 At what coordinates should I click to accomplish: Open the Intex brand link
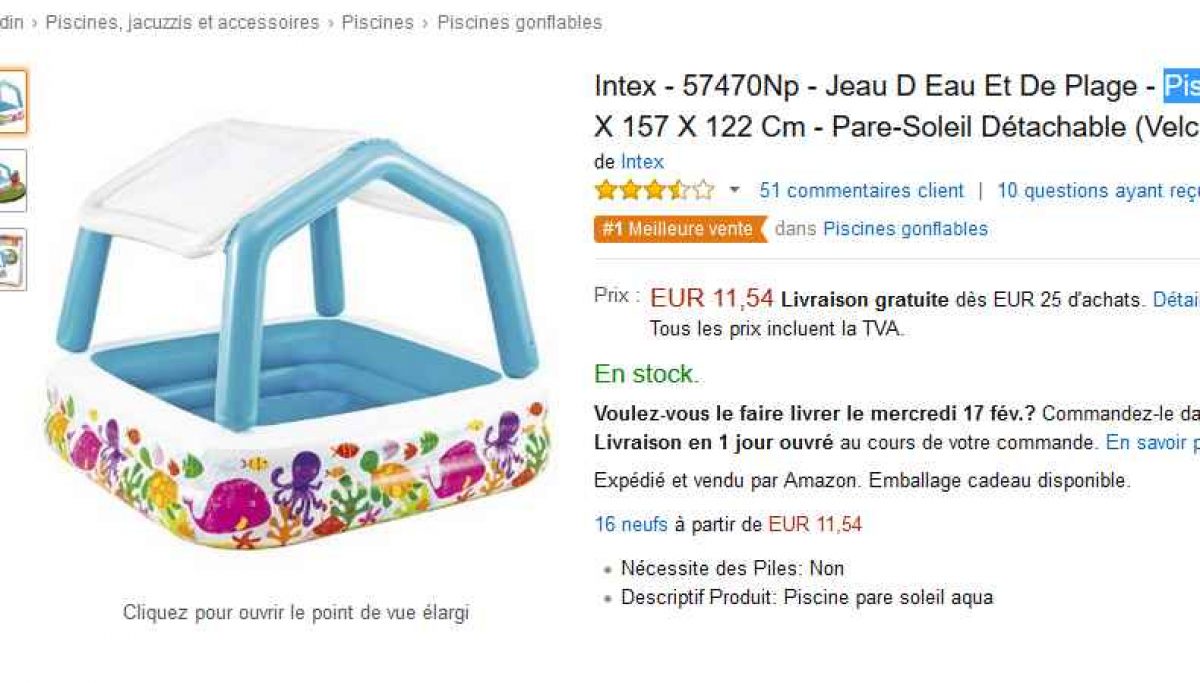pos(642,161)
